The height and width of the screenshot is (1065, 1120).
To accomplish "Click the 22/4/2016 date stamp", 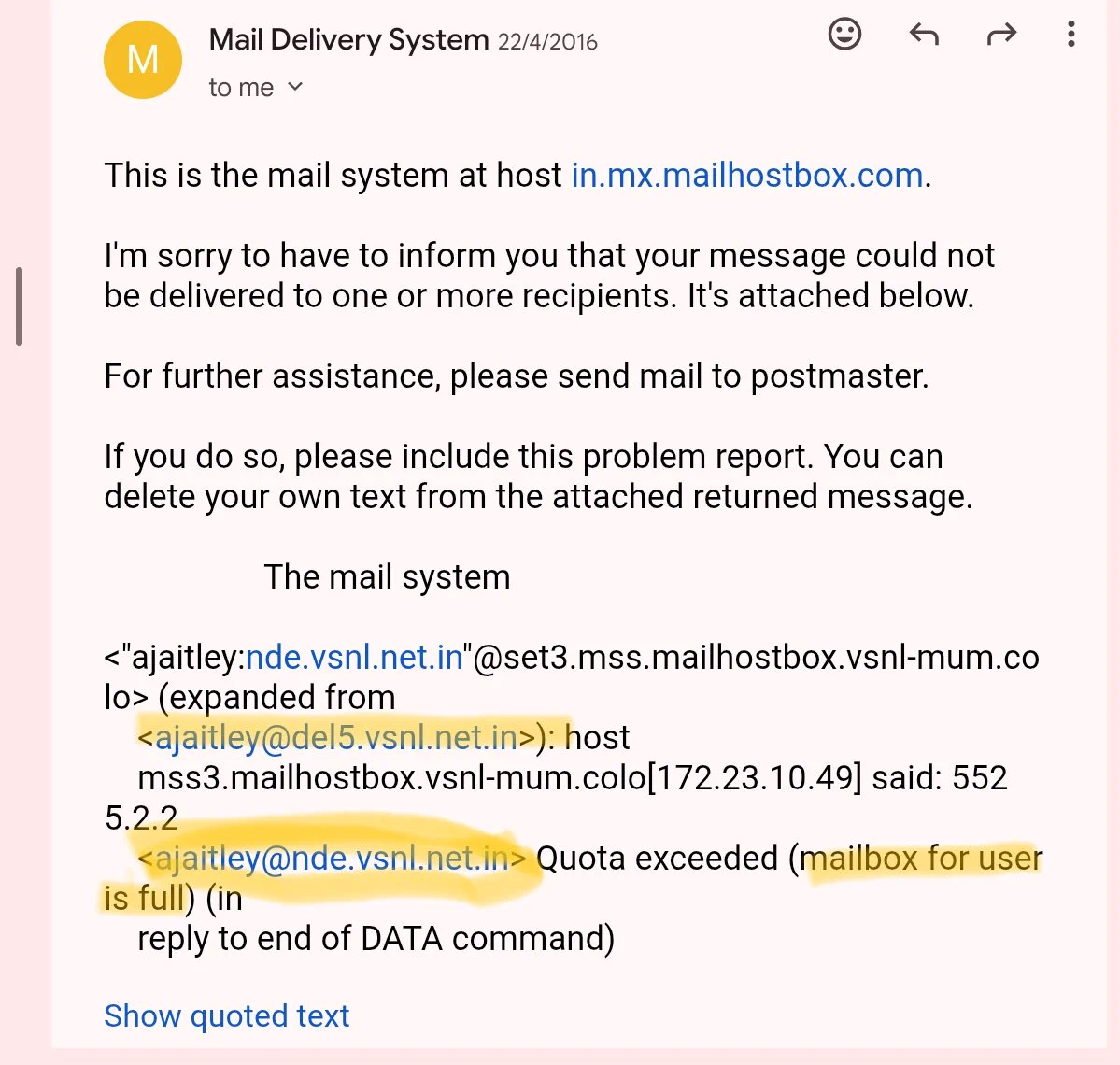I will (547, 42).
